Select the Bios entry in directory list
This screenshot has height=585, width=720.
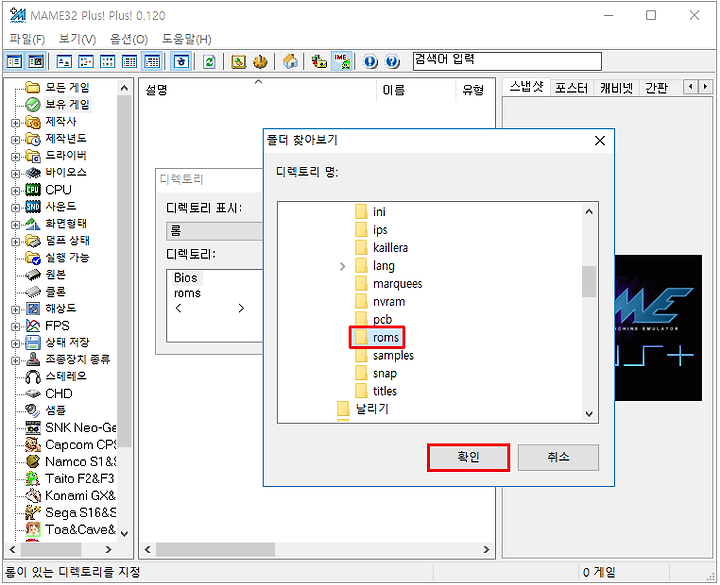pyautogui.click(x=186, y=278)
